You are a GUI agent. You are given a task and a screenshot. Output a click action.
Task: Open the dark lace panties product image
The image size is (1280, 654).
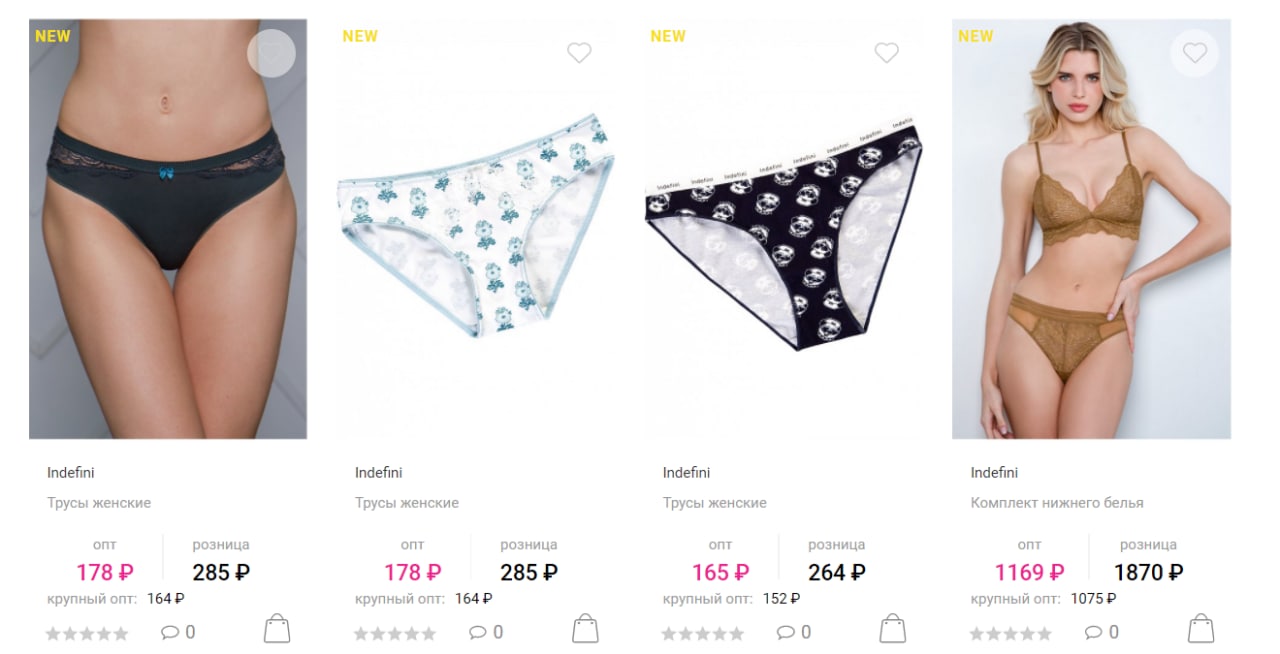click(168, 229)
